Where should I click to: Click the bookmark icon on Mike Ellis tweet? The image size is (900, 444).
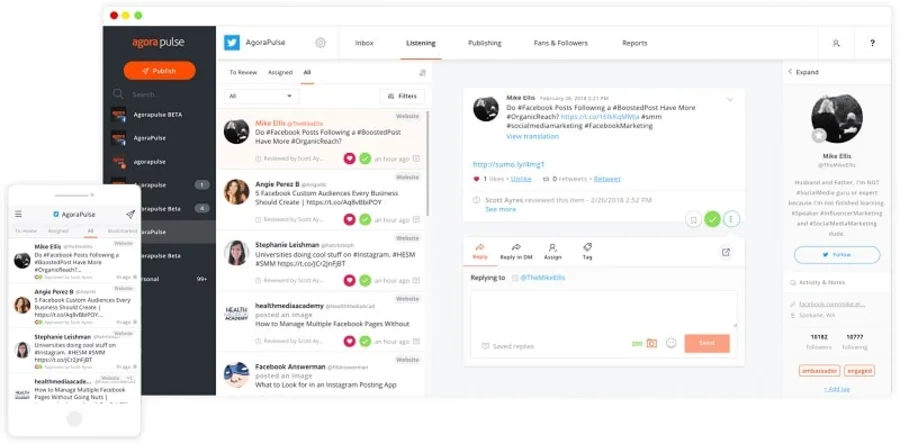click(x=692, y=219)
